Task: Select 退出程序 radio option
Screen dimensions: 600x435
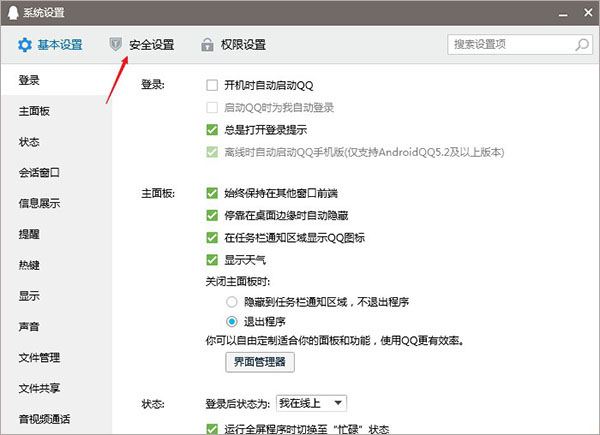Action: point(232,322)
